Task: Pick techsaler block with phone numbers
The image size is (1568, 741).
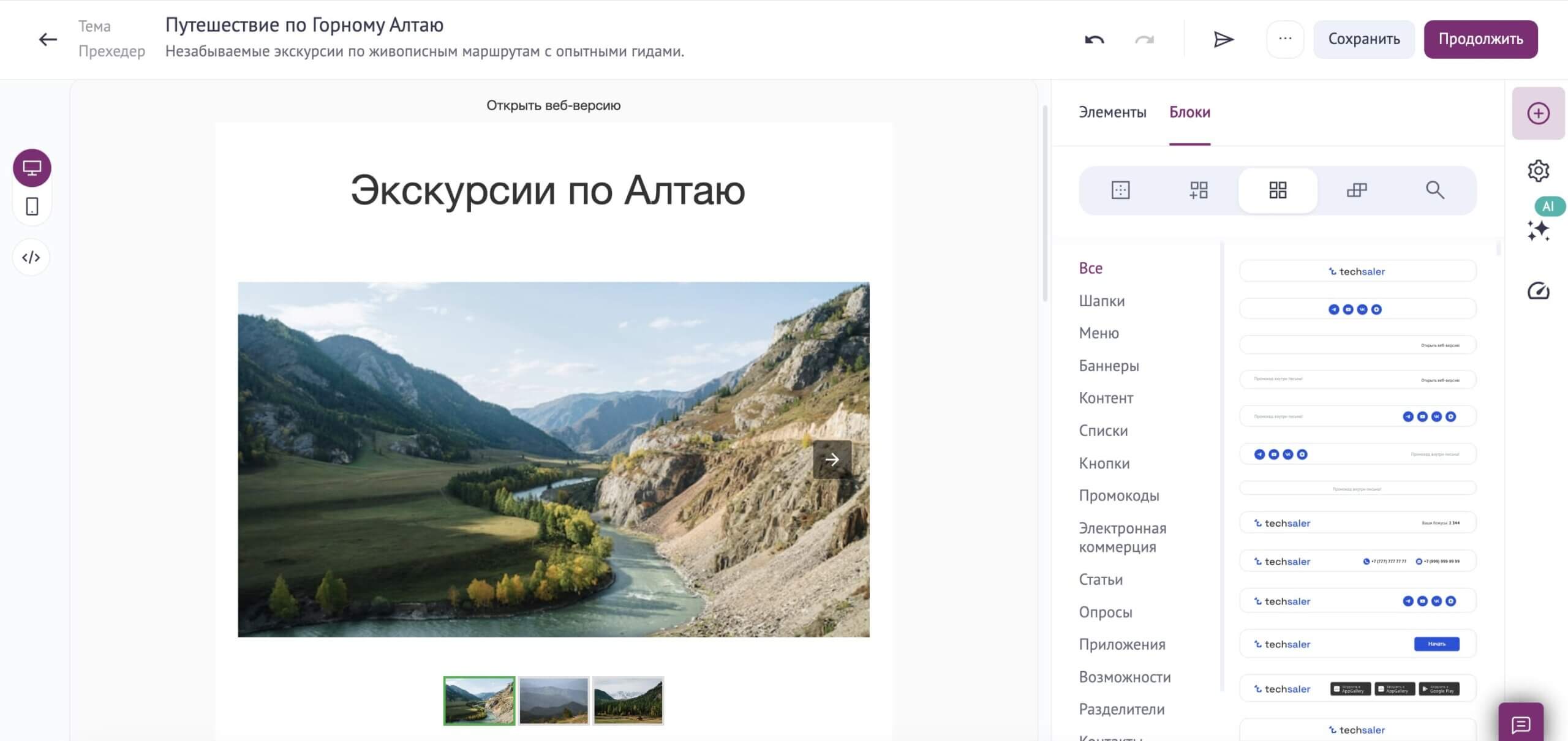Action: pyautogui.click(x=1358, y=562)
